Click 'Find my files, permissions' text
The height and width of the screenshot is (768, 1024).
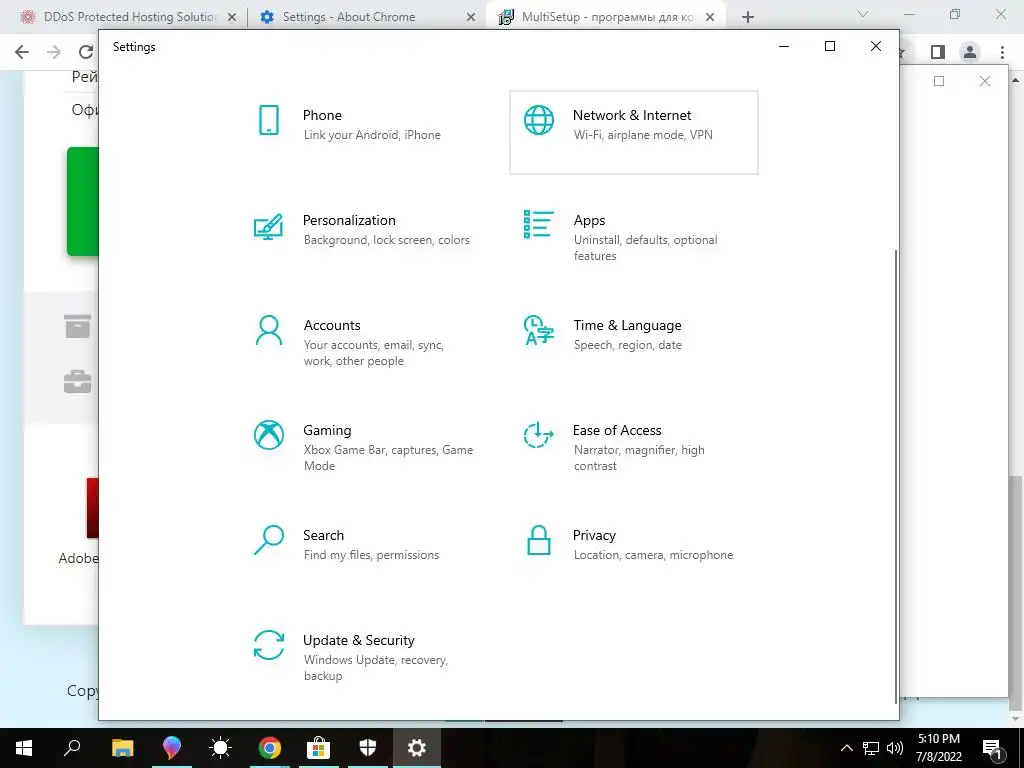371,555
